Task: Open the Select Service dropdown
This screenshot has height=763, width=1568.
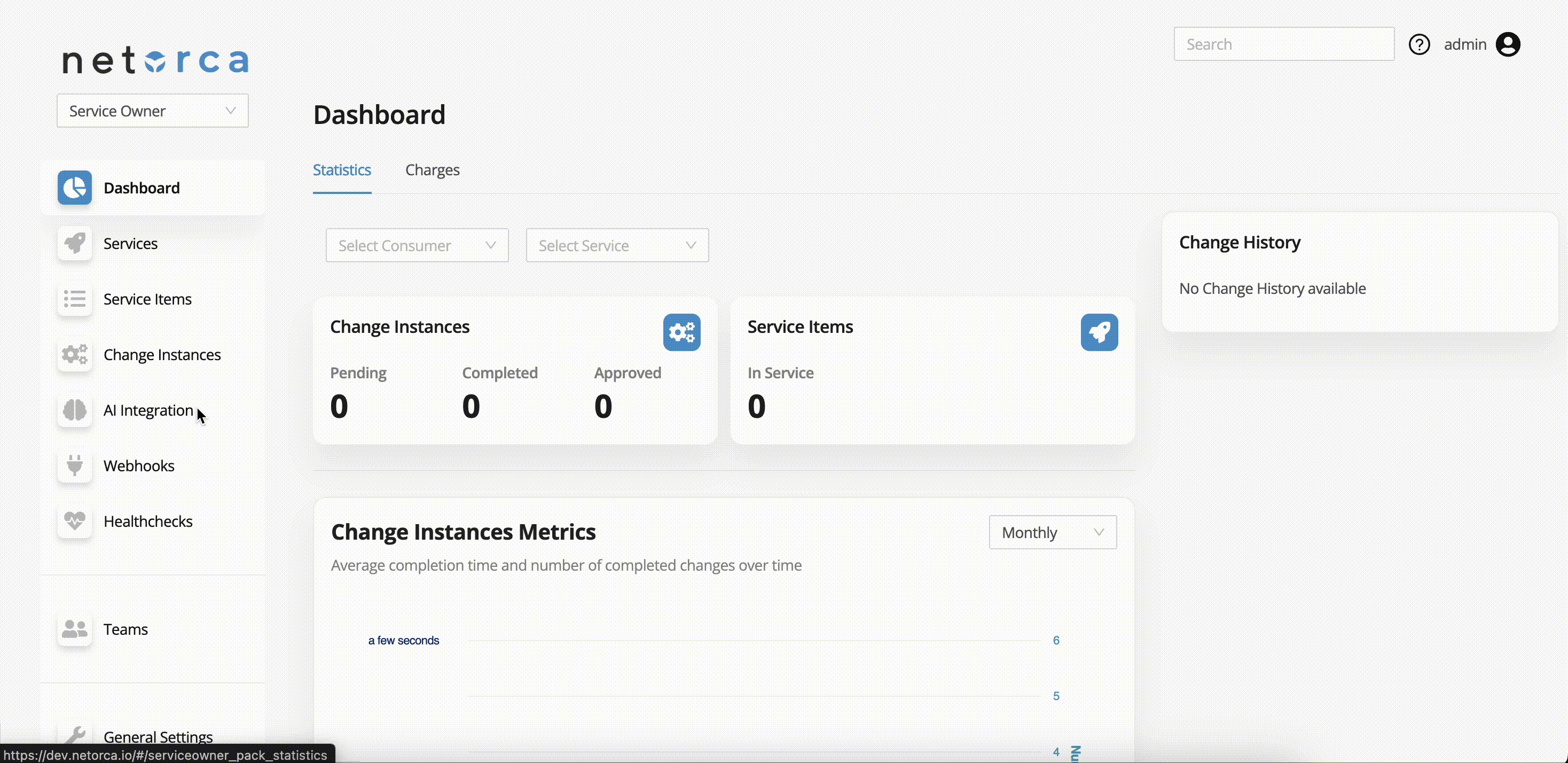Action: 617,245
